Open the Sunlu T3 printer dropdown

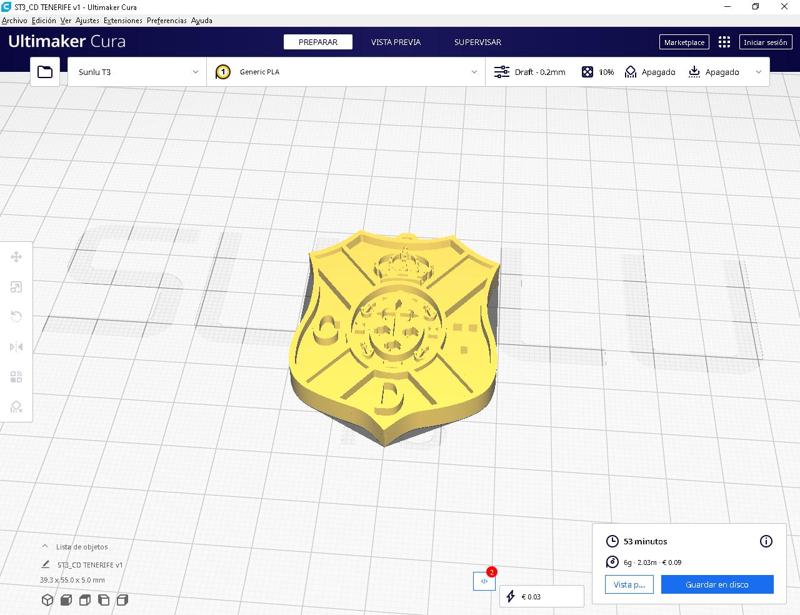(137, 72)
